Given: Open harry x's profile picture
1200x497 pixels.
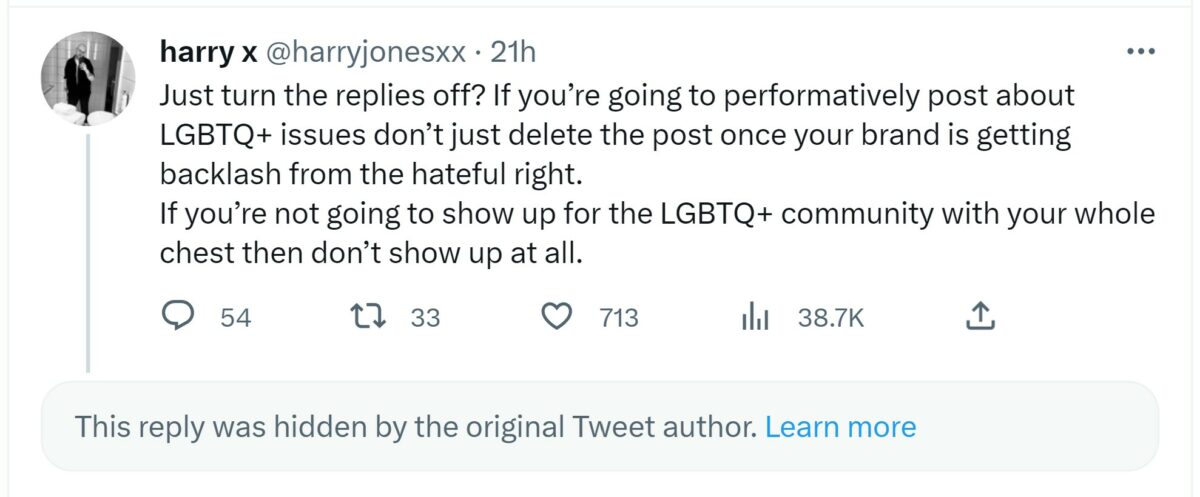Looking at the screenshot, I should 88,78.
